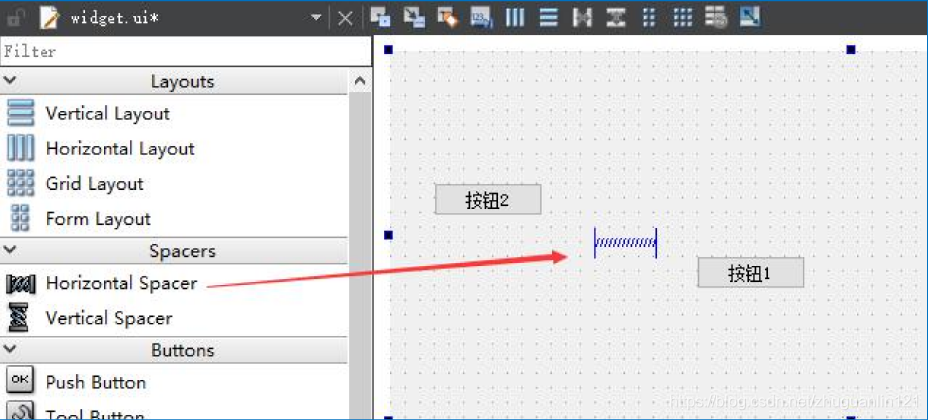Click the Layouts category header

point(174,81)
